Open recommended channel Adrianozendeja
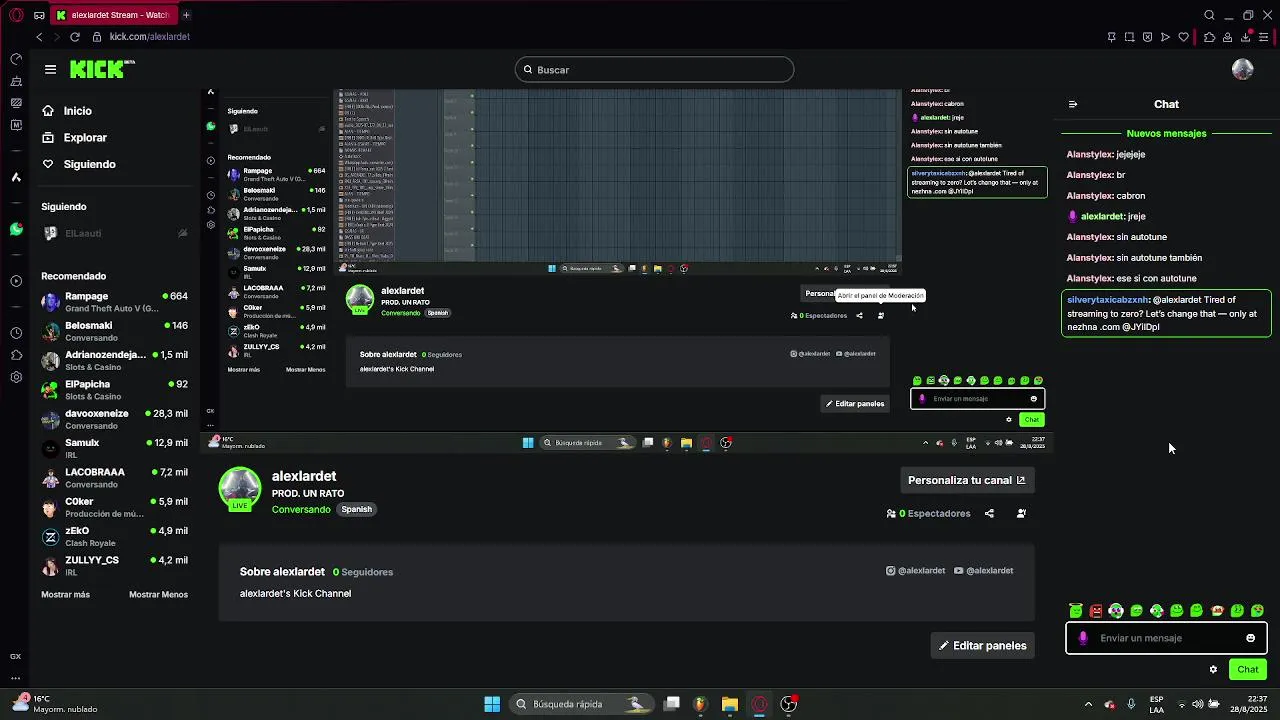 coord(114,360)
